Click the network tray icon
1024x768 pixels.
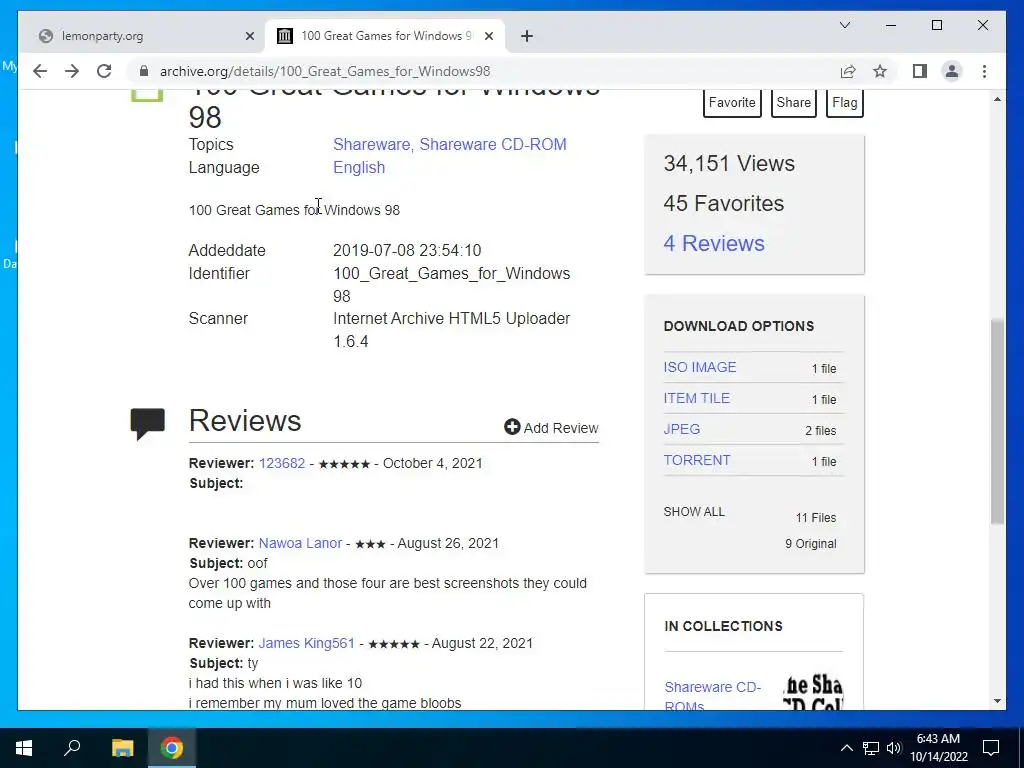click(x=871, y=748)
